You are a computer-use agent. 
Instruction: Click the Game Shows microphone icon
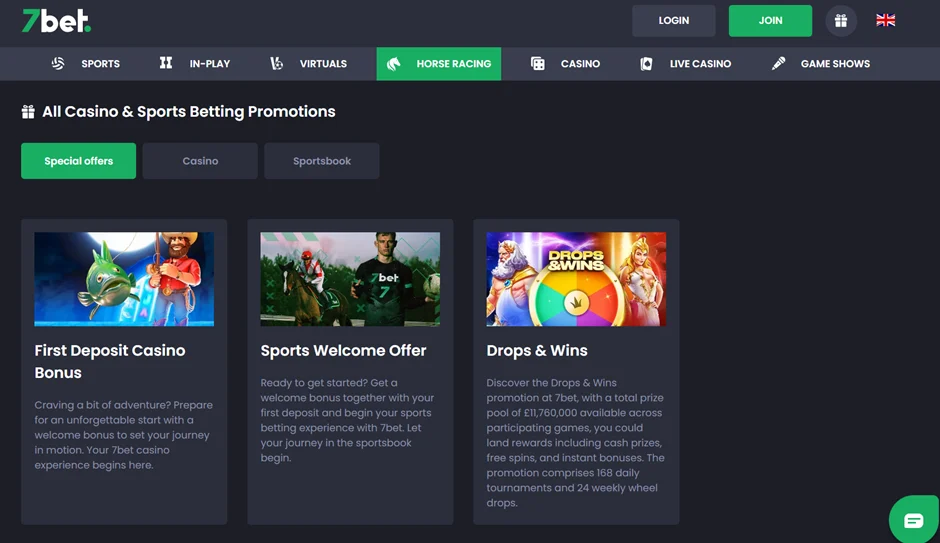click(x=779, y=64)
